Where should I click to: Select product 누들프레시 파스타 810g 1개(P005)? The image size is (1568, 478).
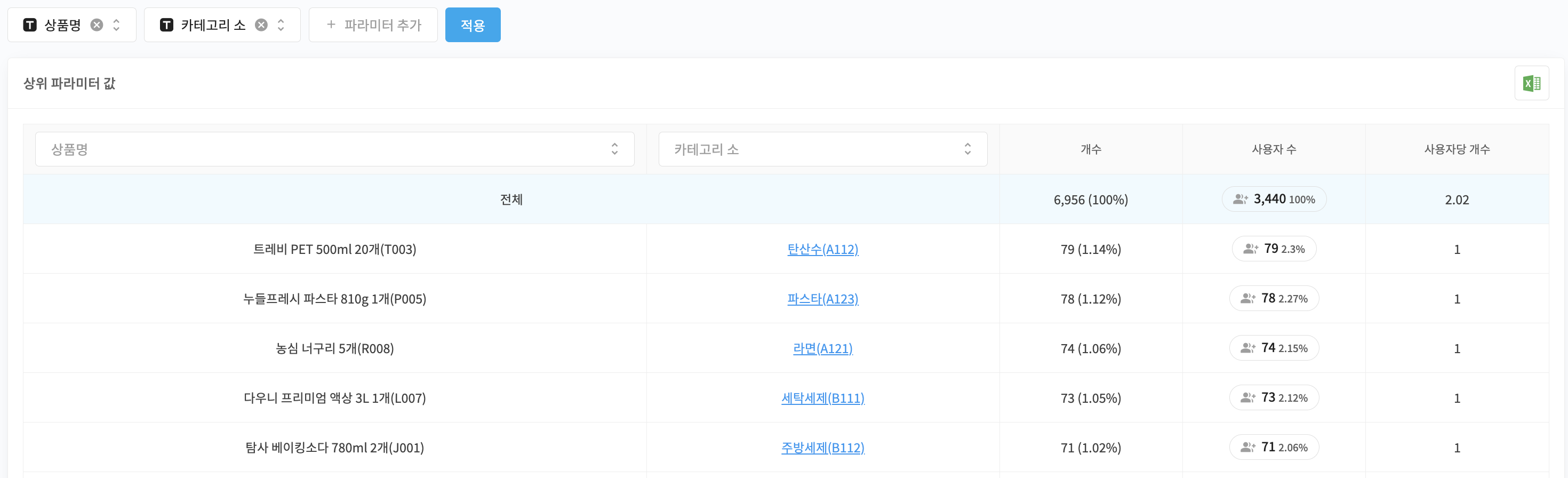coord(335,299)
